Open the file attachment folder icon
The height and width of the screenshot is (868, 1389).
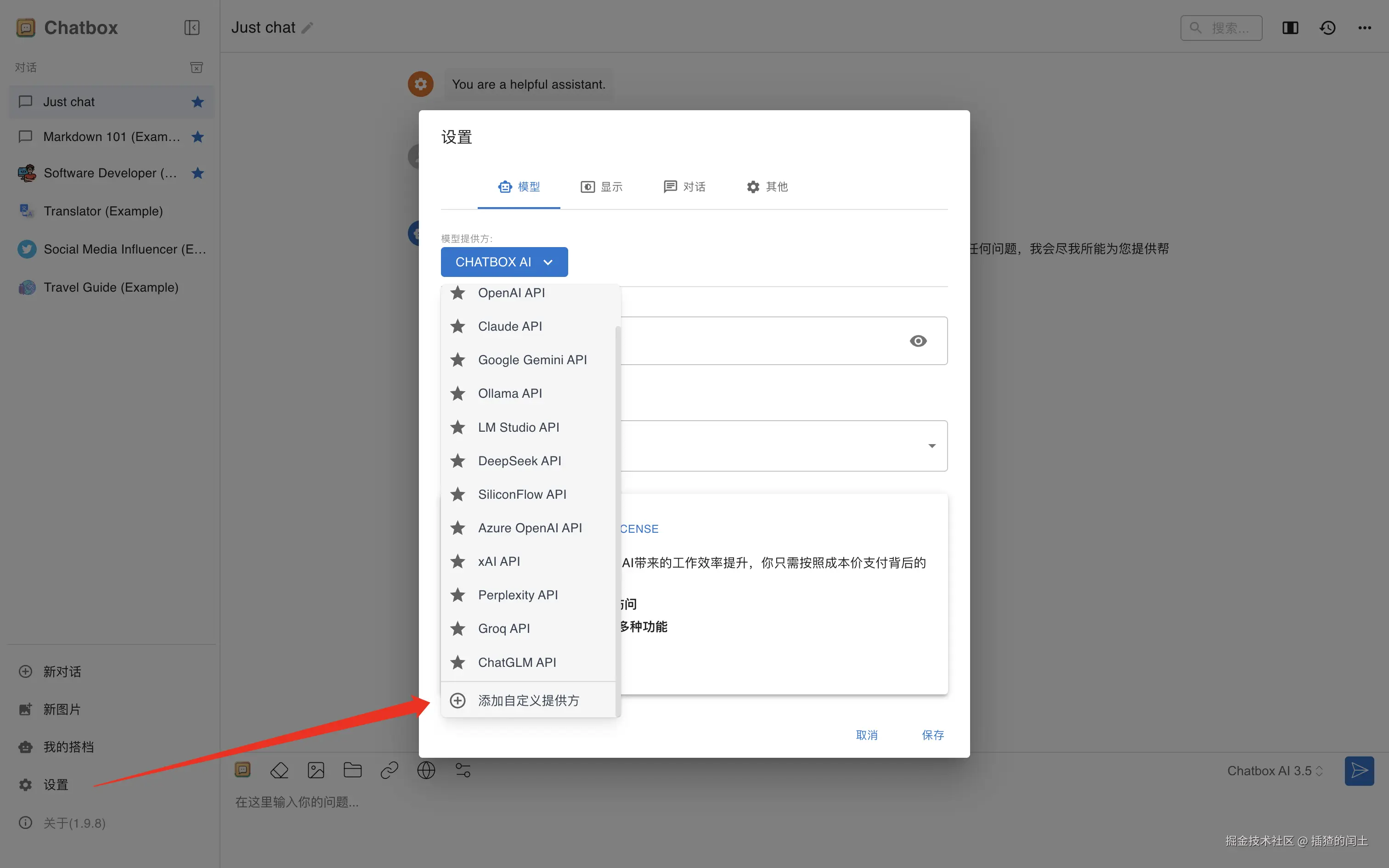(x=352, y=770)
